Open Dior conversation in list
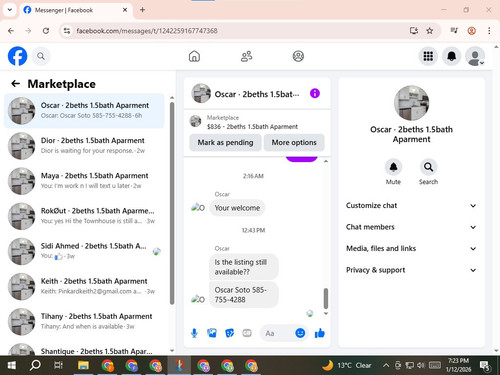Image resolution: width=500 pixels, height=375 pixels. click(x=84, y=146)
